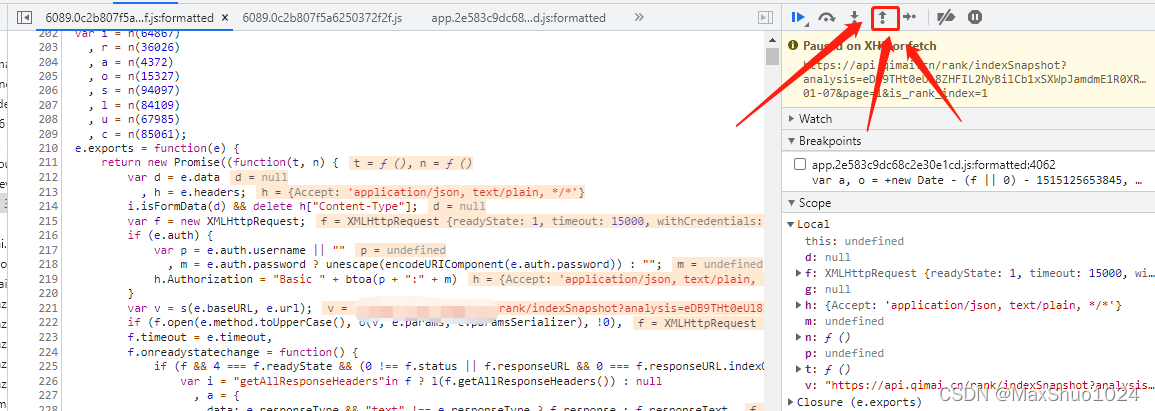Click the single Step arrow icon
This screenshot has width=1155, height=411.
[x=909, y=16]
